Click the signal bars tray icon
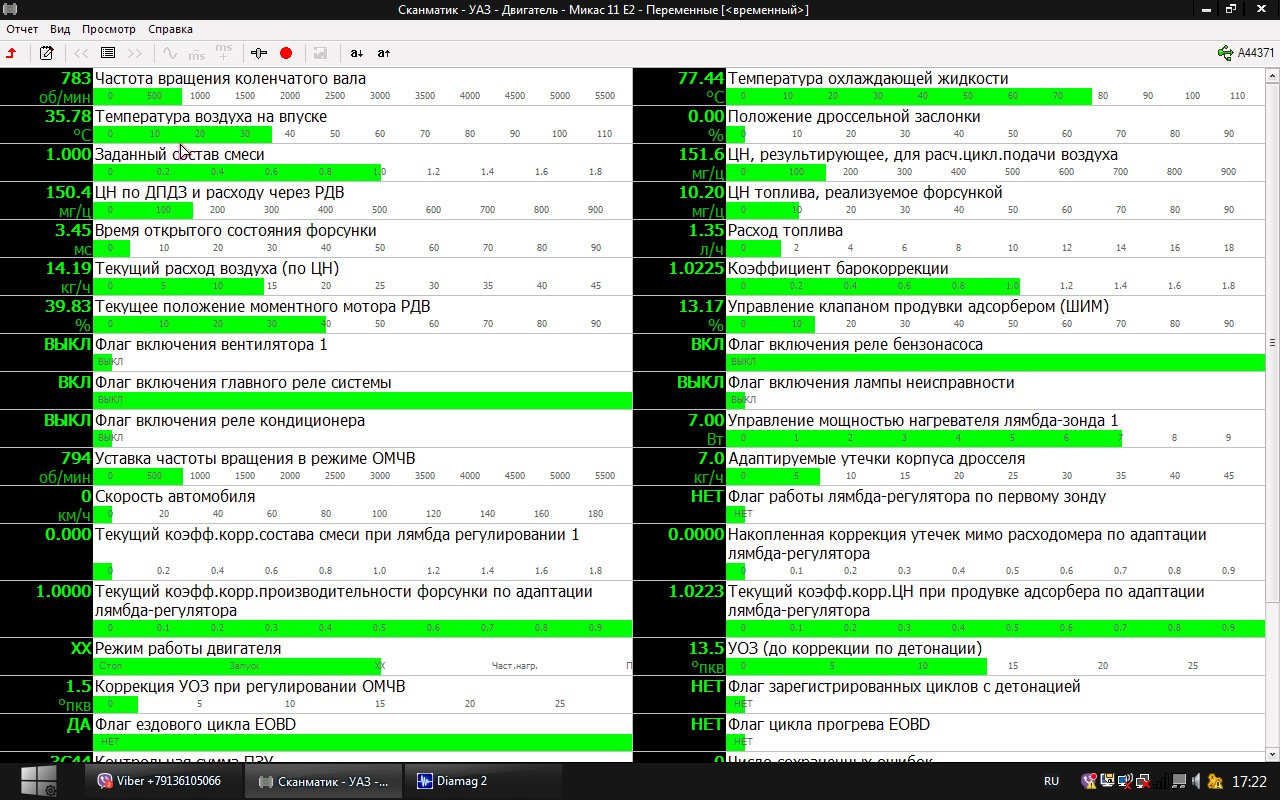Viewport: 1280px width, 800px height. click(x=1161, y=781)
